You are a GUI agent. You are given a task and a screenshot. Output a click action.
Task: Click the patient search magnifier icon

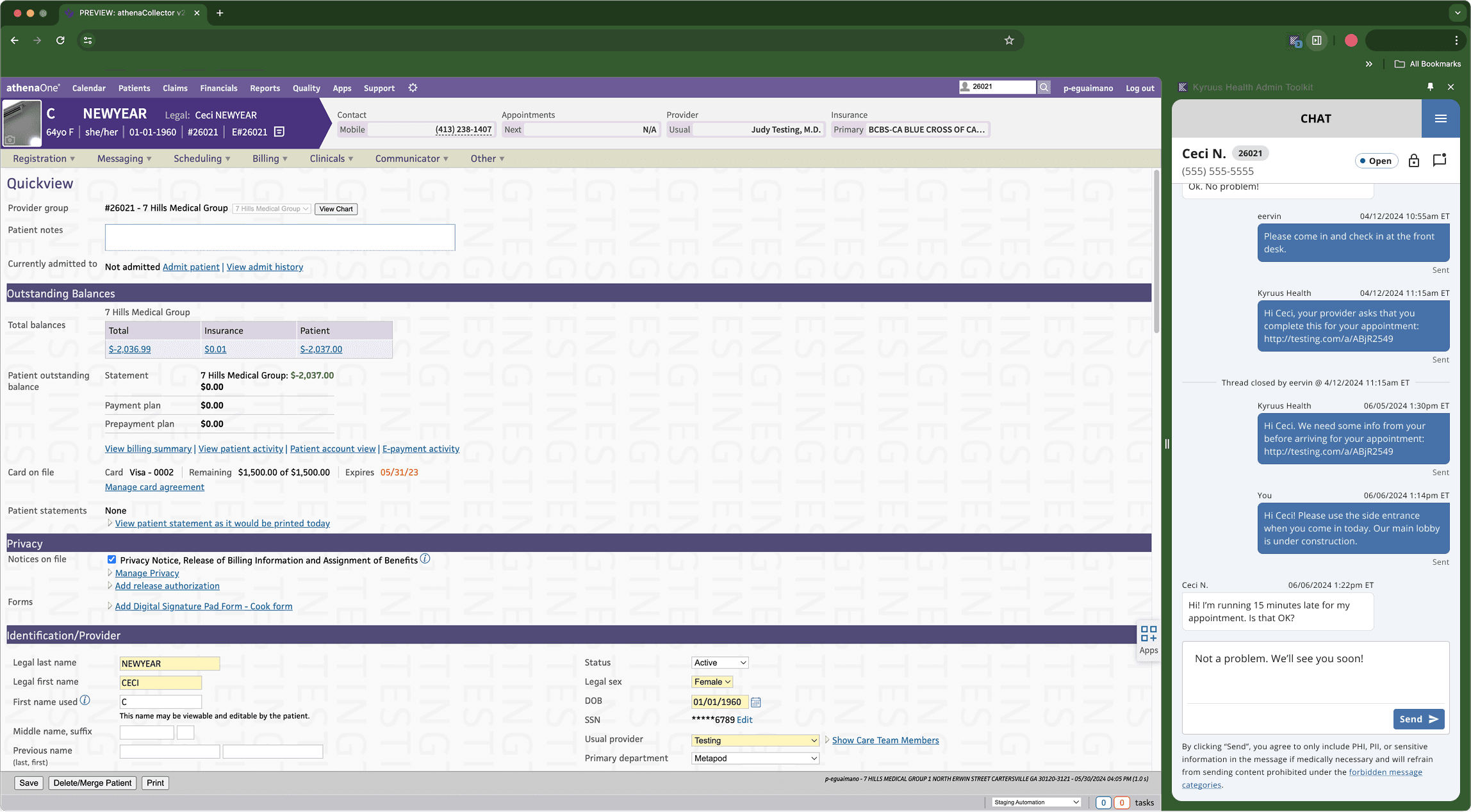tap(1044, 87)
